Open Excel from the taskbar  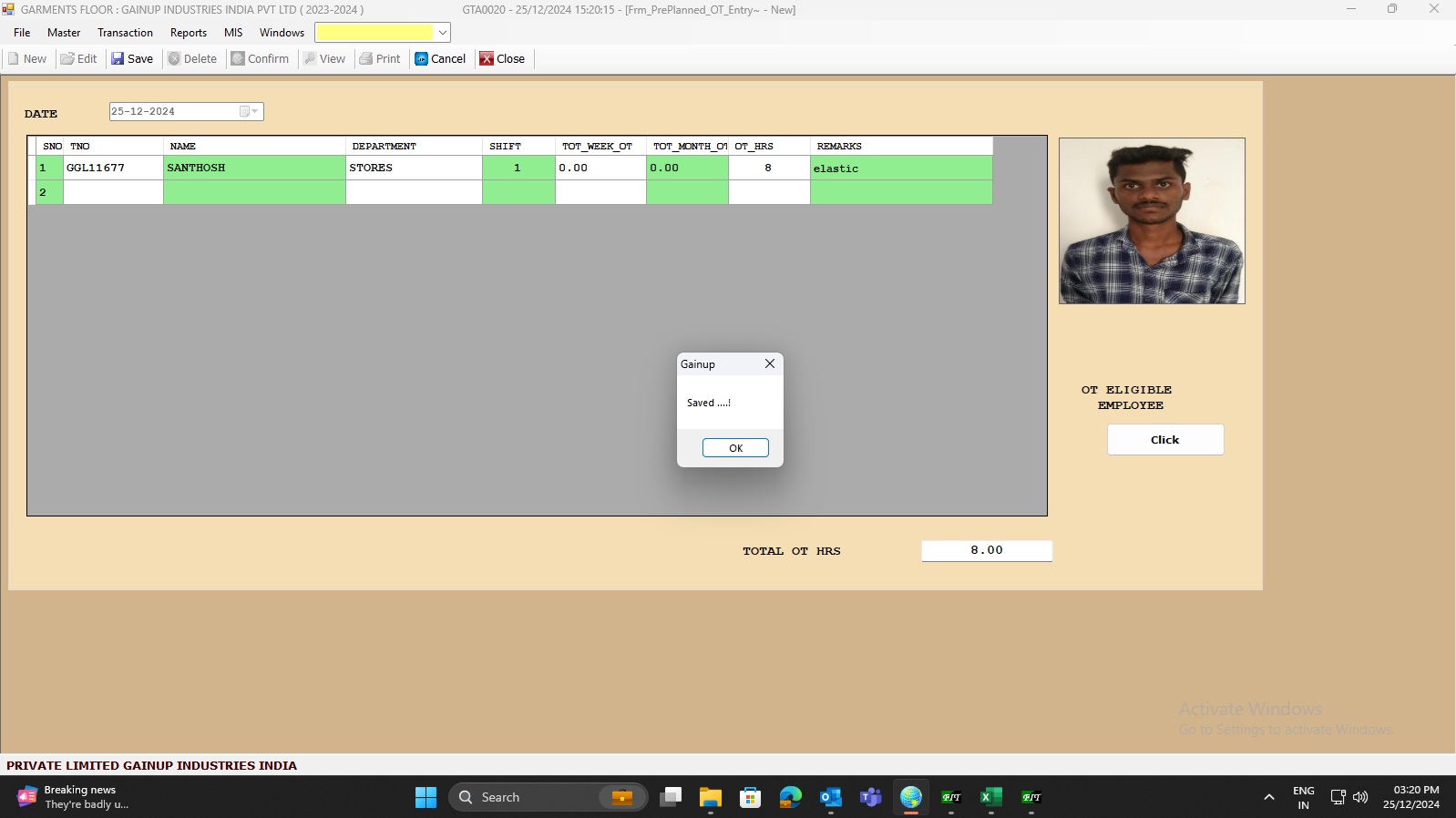[x=990, y=797]
